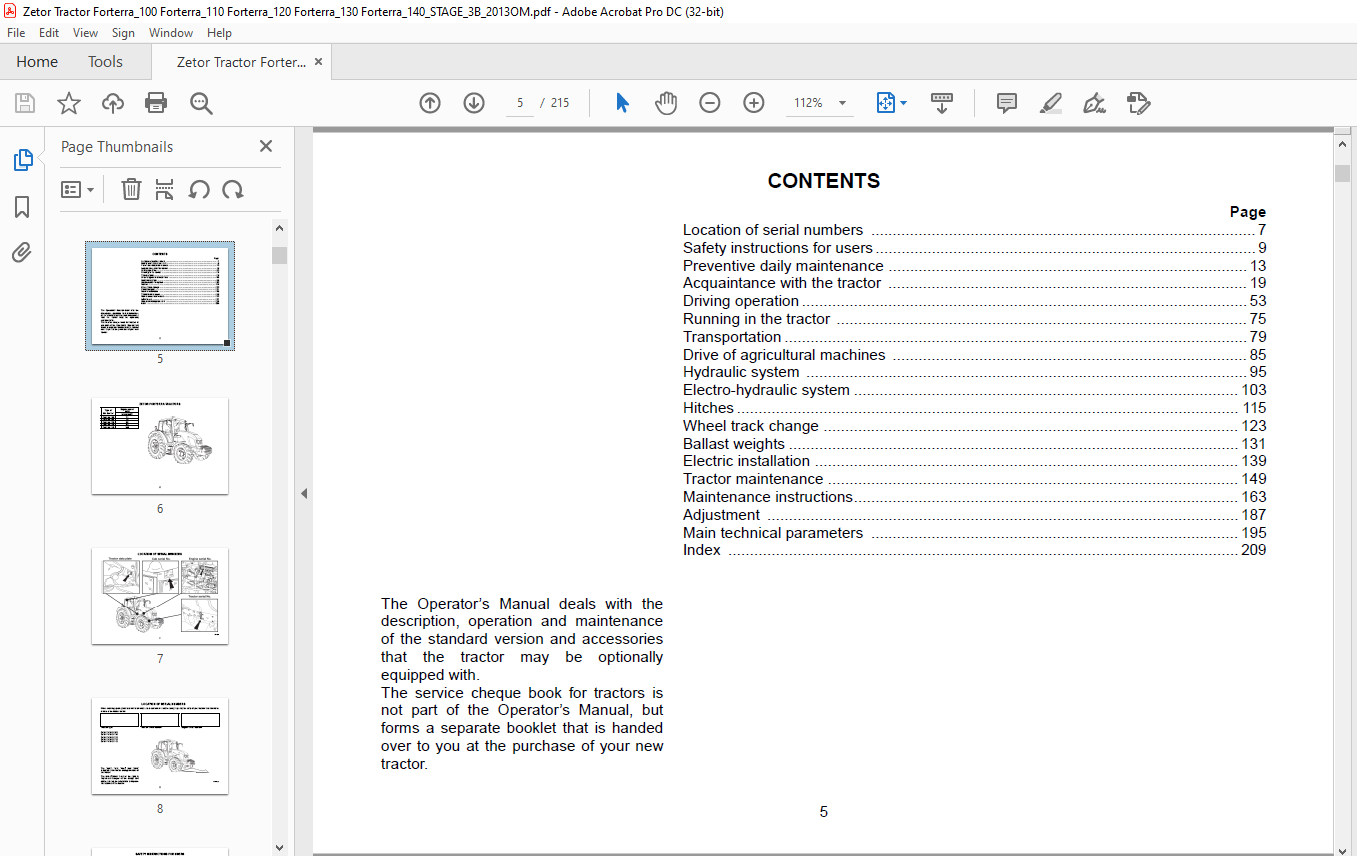Click the 'Wheel track change' contents entry
The width and height of the screenshot is (1357, 856).
pyautogui.click(x=974, y=426)
